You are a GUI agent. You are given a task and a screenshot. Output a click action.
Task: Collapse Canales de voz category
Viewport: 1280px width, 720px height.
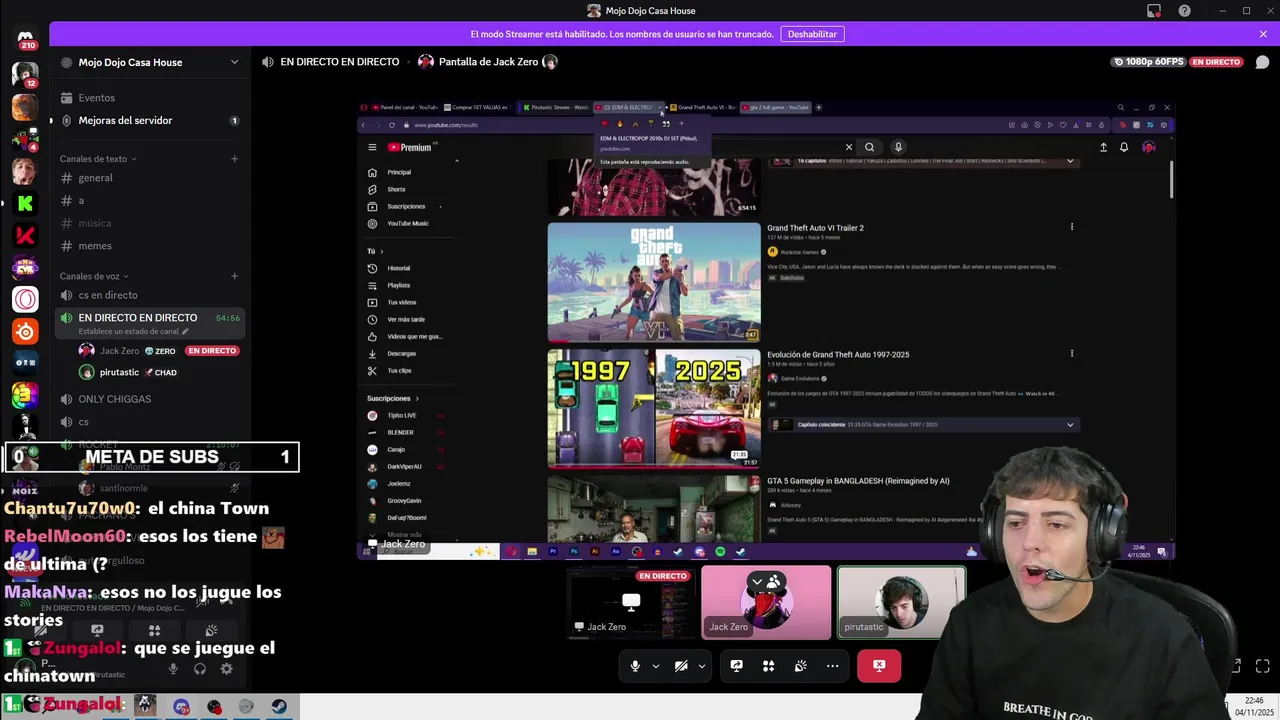pos(94,276)
